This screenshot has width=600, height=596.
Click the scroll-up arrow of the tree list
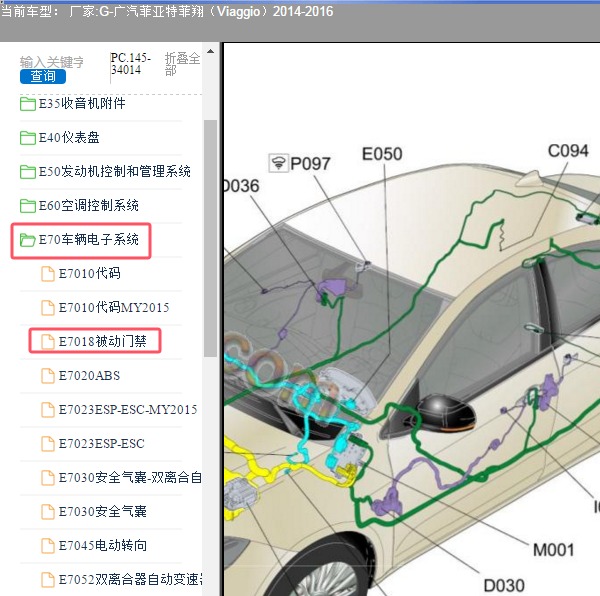point(210,51)
